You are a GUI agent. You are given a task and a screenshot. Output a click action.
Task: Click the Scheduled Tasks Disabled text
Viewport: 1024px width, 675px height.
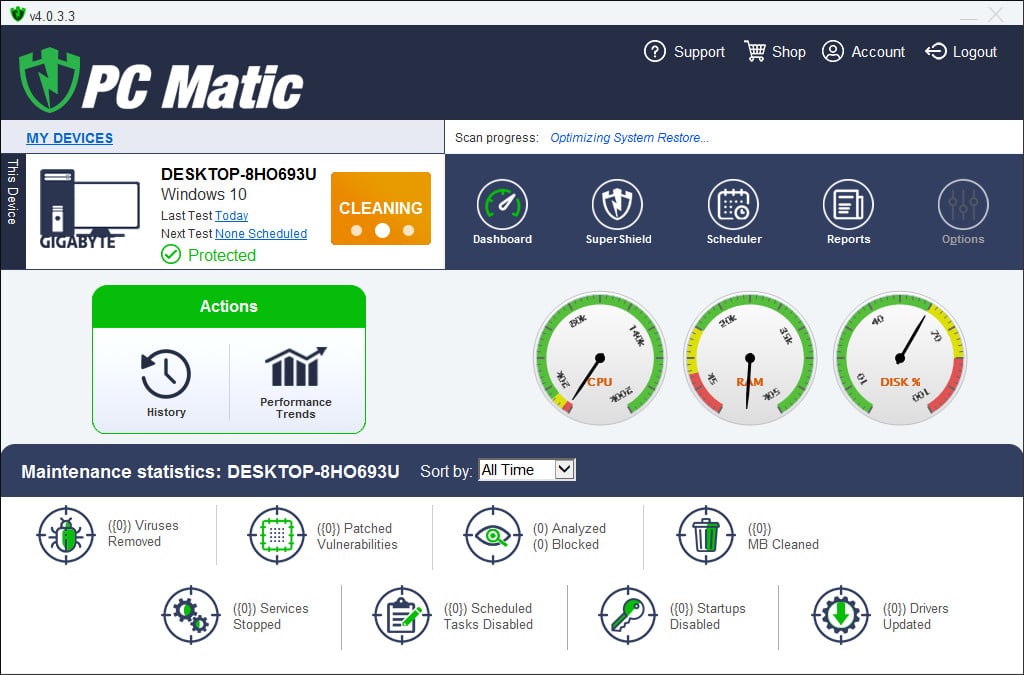pyautogui.click(x=488, y=616)
